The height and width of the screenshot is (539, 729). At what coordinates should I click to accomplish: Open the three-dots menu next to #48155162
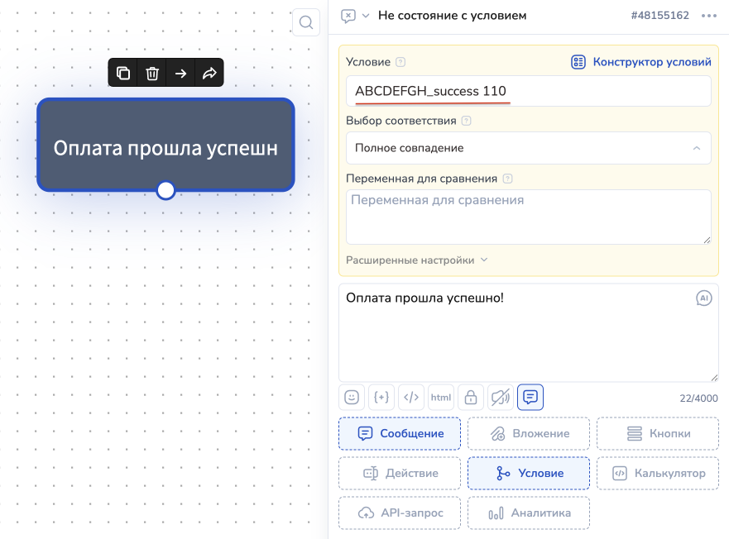[x=709, y=16]
